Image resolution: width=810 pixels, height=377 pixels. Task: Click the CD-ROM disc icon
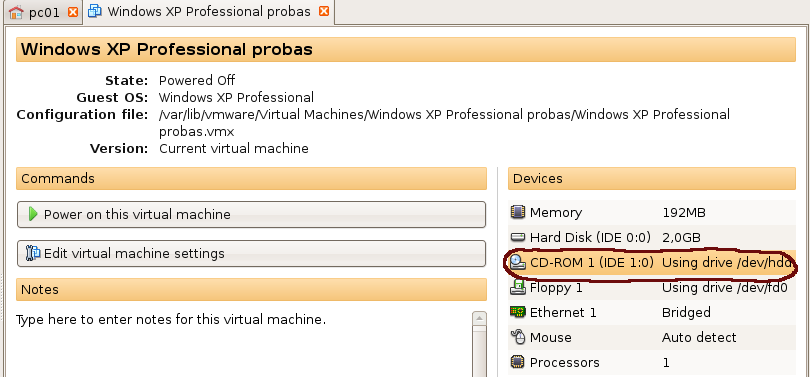517,262
